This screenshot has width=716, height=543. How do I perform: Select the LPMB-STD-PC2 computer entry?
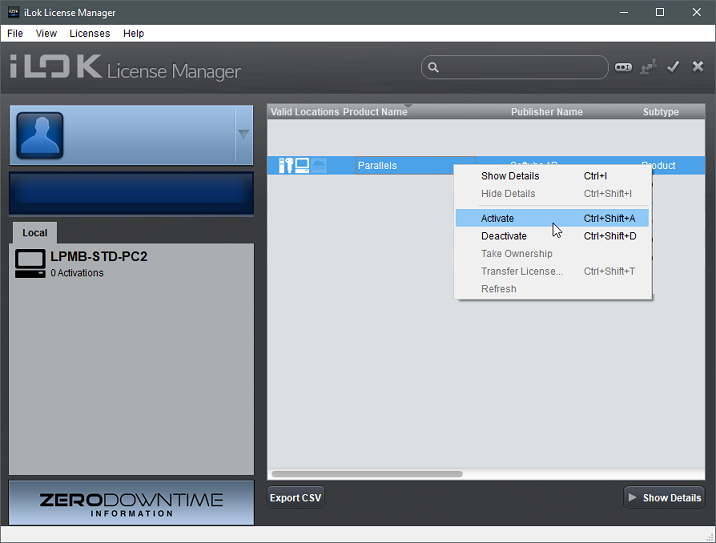coord(132,264)
